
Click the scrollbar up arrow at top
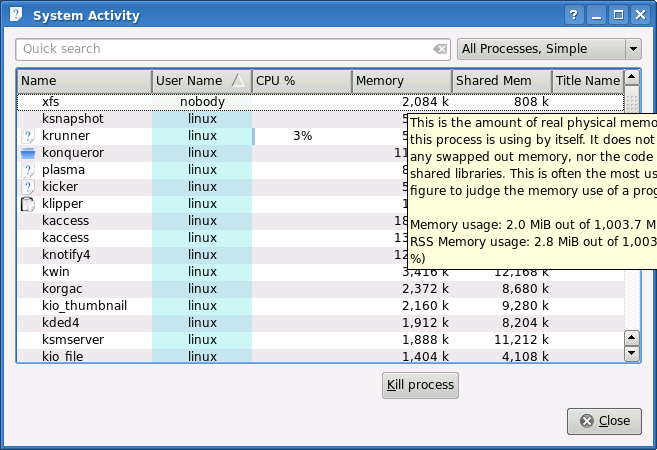(x=632, y=77)
